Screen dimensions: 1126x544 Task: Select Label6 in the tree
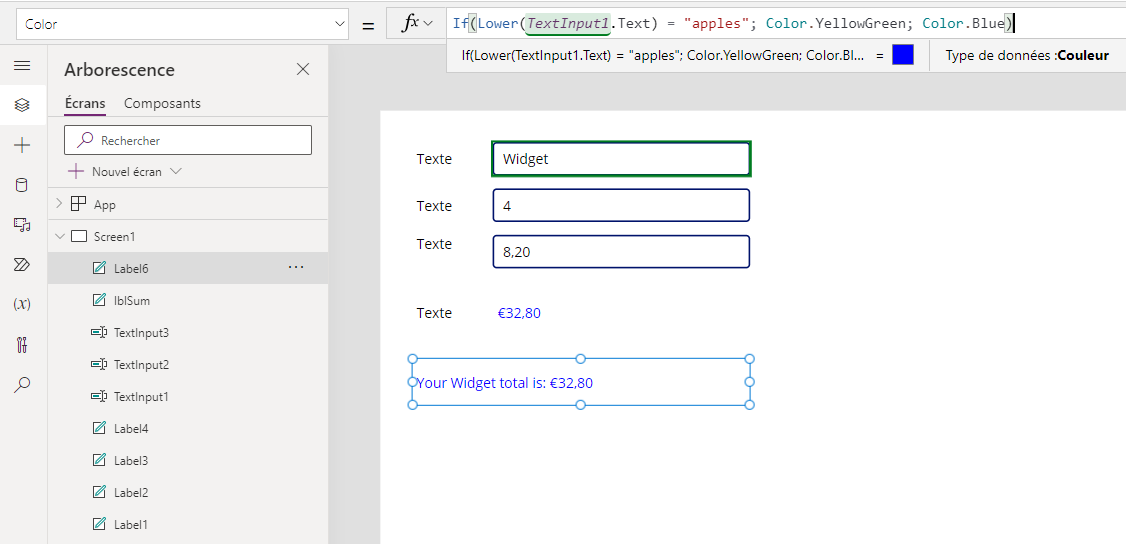click(188, 268)
